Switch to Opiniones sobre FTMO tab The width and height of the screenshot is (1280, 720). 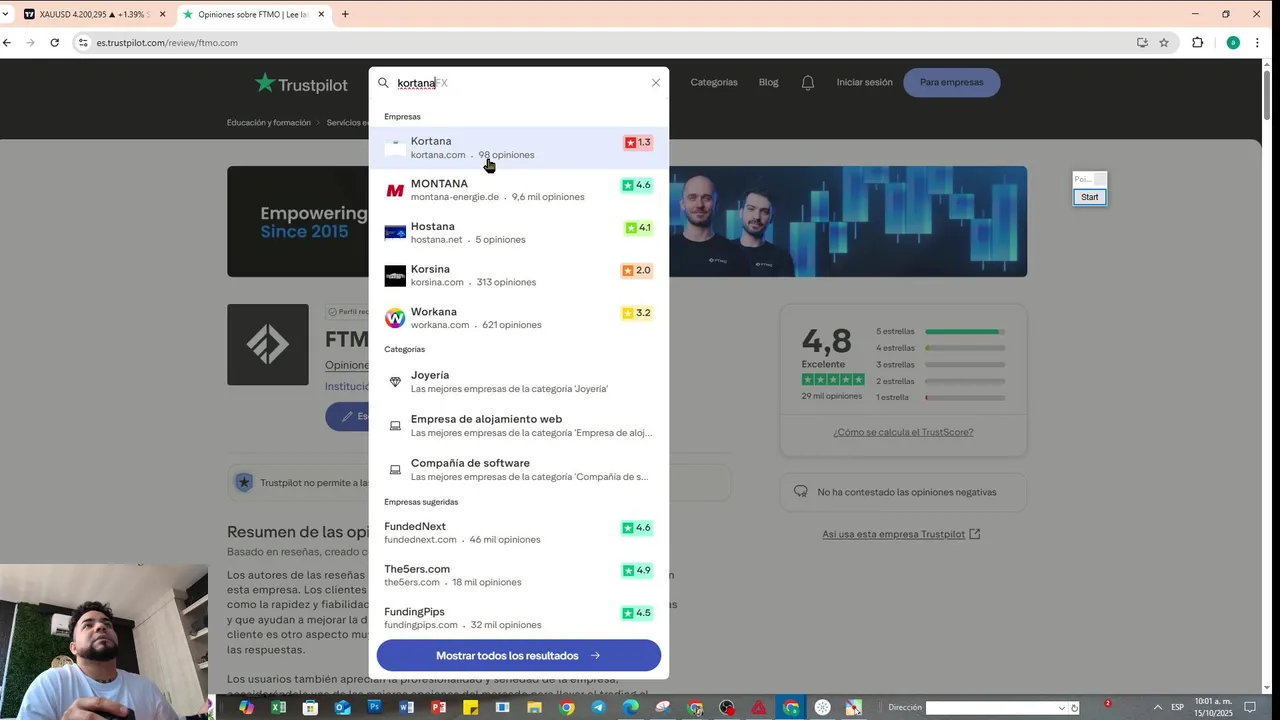coord(253,14)
